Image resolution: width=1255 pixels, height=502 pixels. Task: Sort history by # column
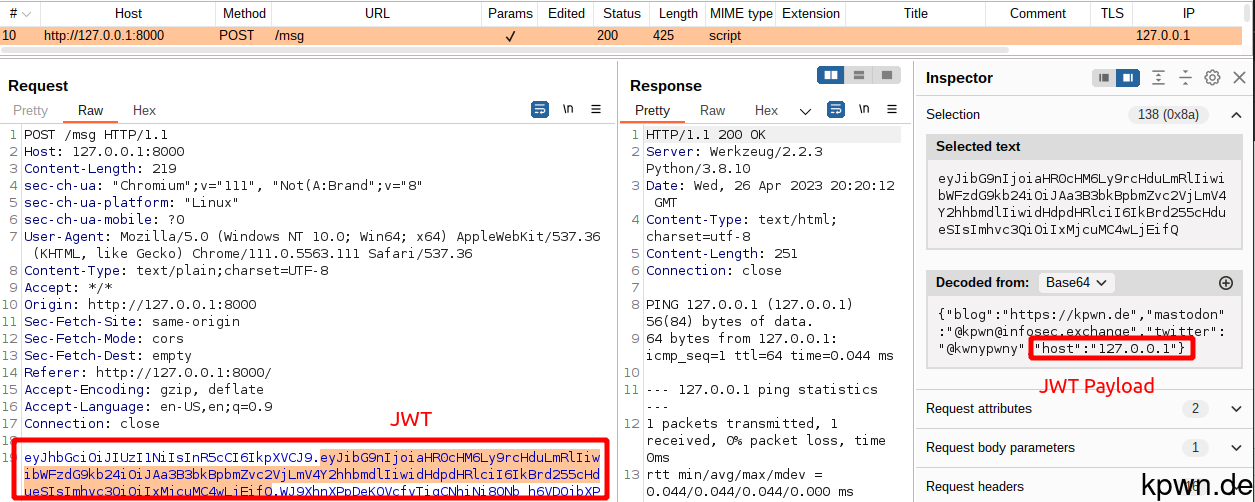click(19, 13)
